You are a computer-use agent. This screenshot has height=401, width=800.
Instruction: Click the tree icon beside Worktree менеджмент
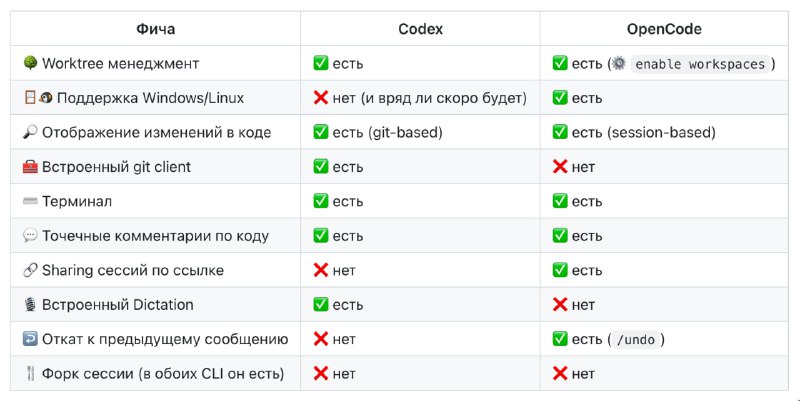pos(29,64)
